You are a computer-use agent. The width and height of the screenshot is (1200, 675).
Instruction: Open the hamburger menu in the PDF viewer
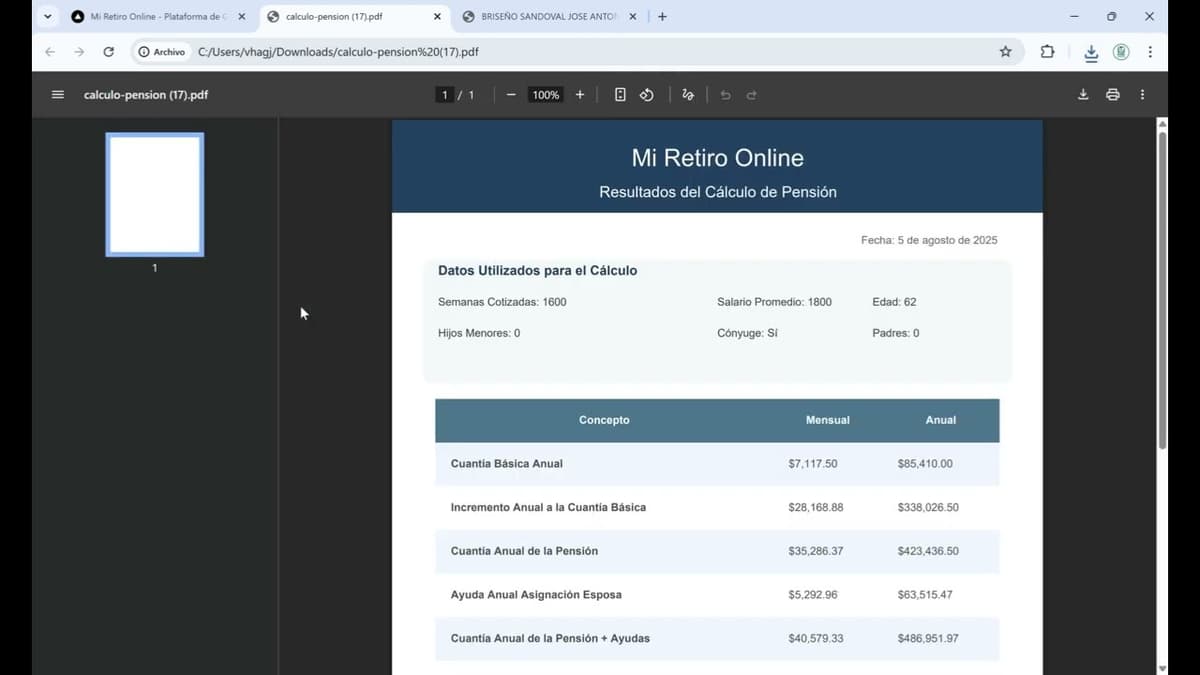click(57, 94)
